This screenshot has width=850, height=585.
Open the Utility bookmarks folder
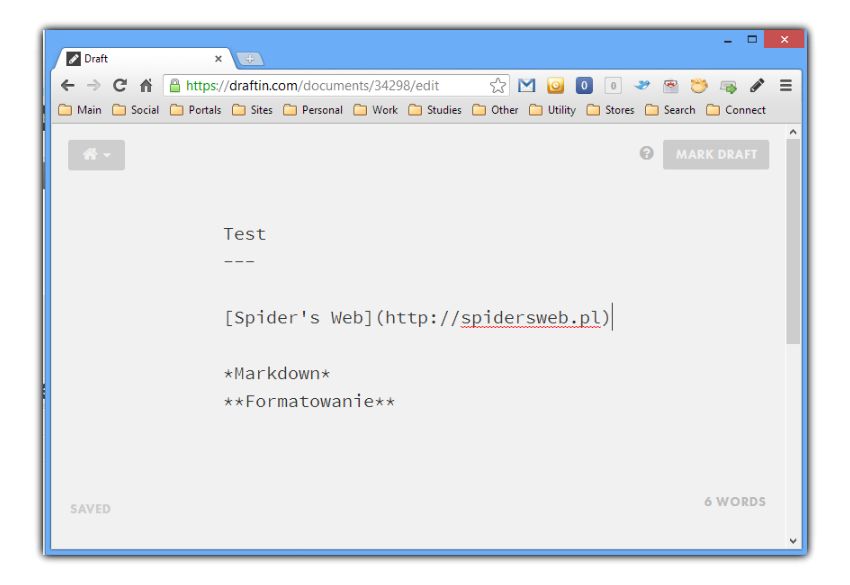point(552,110)
